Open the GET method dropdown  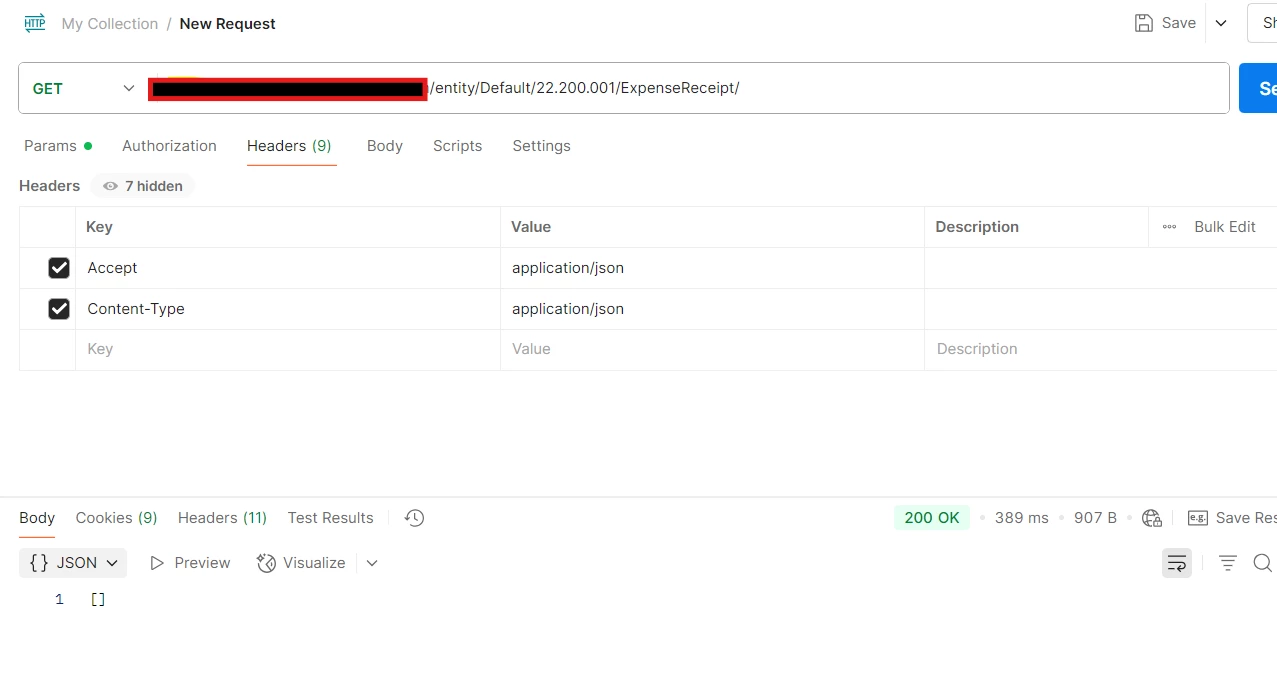83,88
